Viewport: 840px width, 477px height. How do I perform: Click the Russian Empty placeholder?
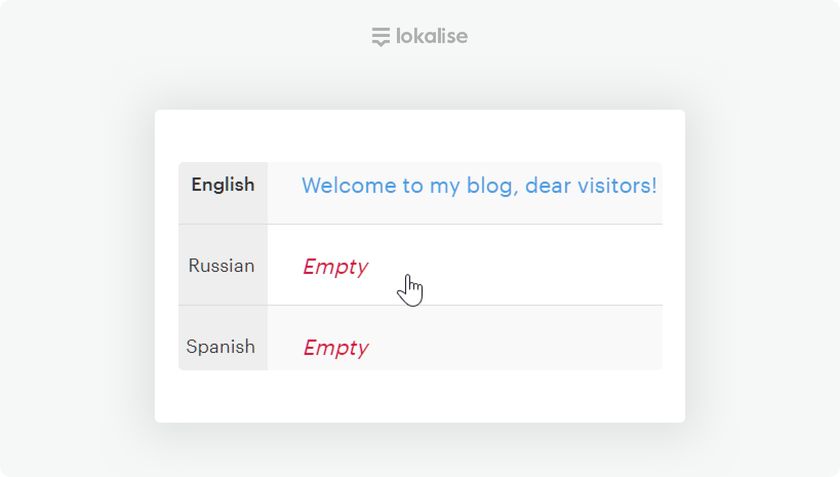pyautogui.click(x=335, y=267)
